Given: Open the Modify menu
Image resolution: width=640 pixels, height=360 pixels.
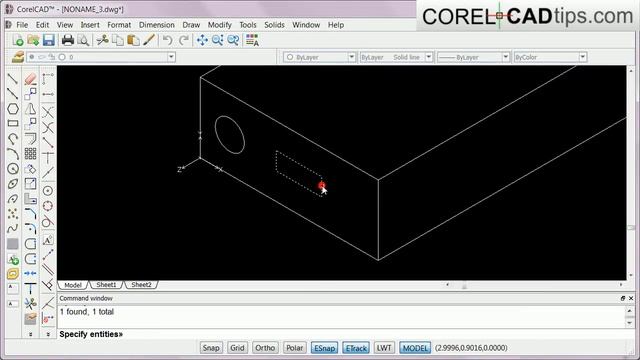Looking at the screenshot, I should pyautogui.click(x=220, y=25).
